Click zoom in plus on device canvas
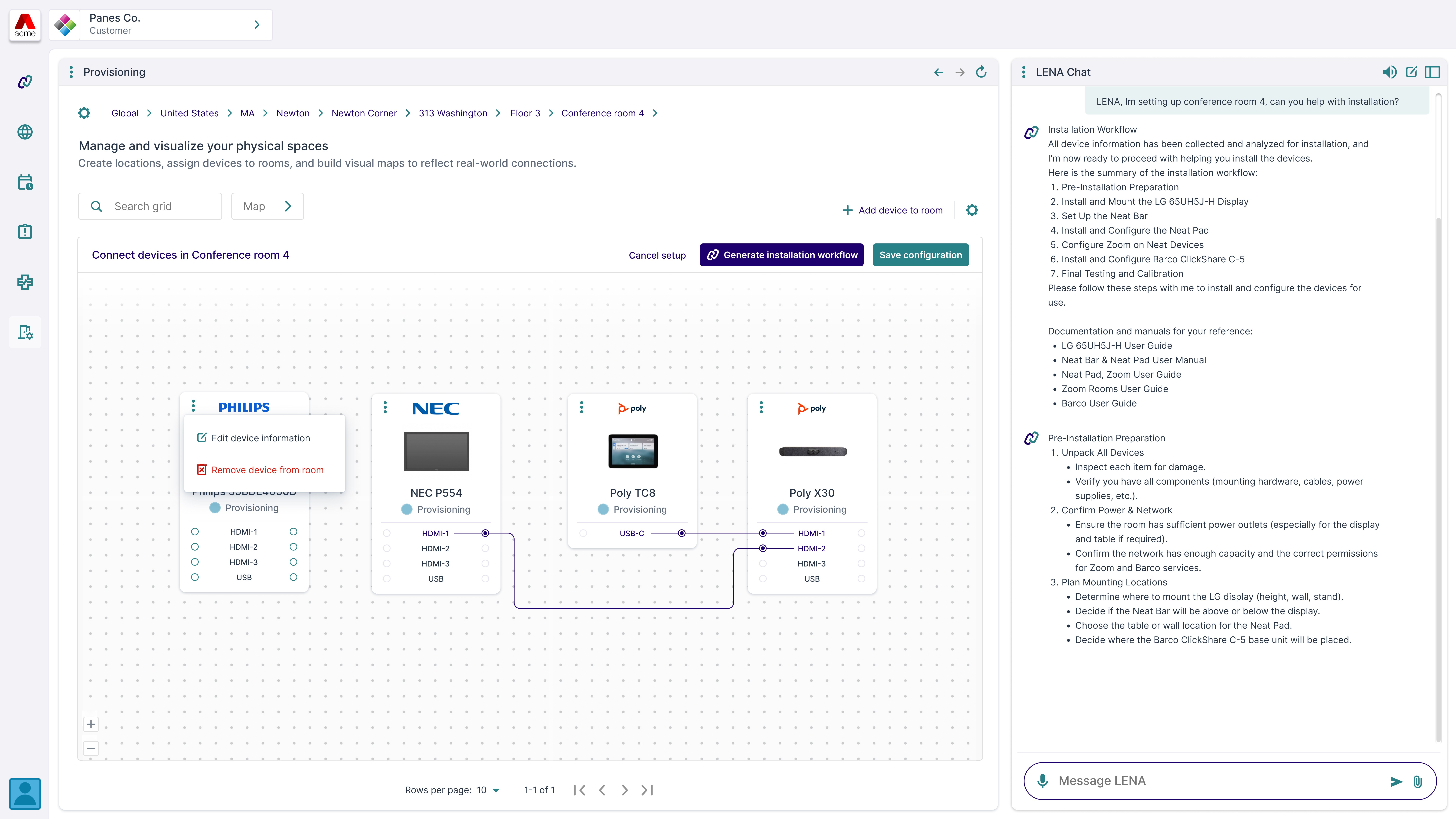 [91, 724]
